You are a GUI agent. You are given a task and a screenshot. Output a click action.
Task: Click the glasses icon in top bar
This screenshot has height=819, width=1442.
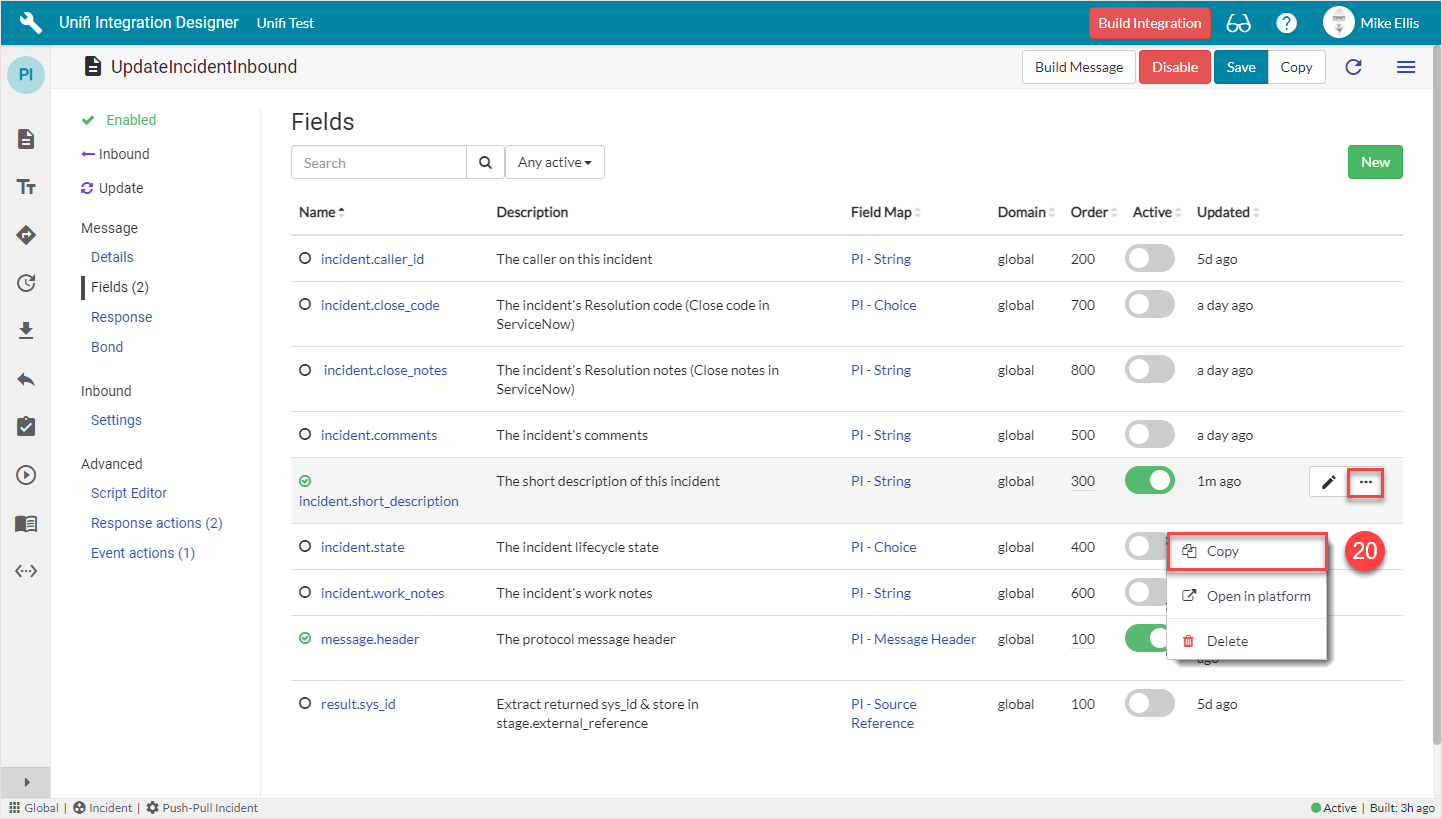point(1238,23)
